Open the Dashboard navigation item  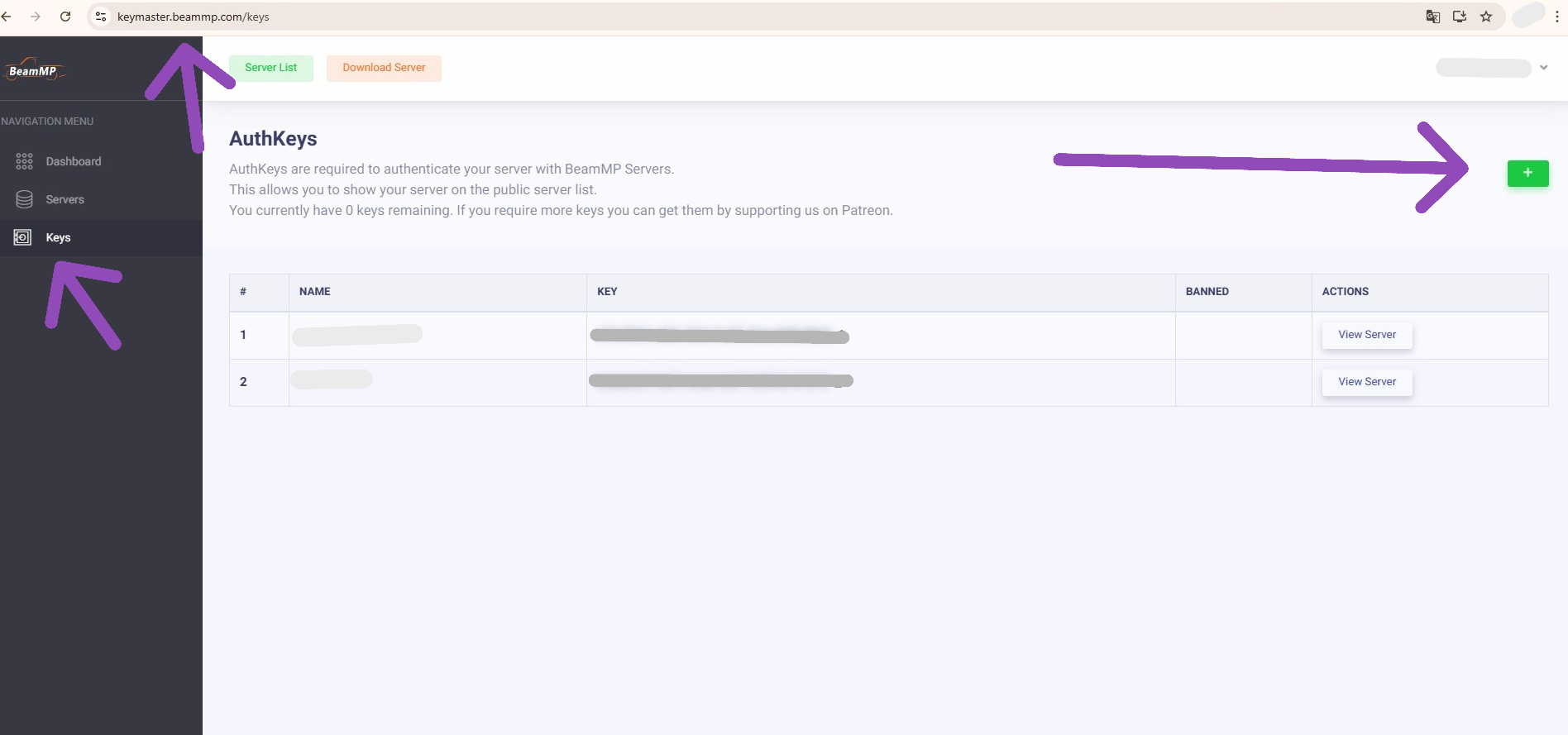[x=74, y=161]
